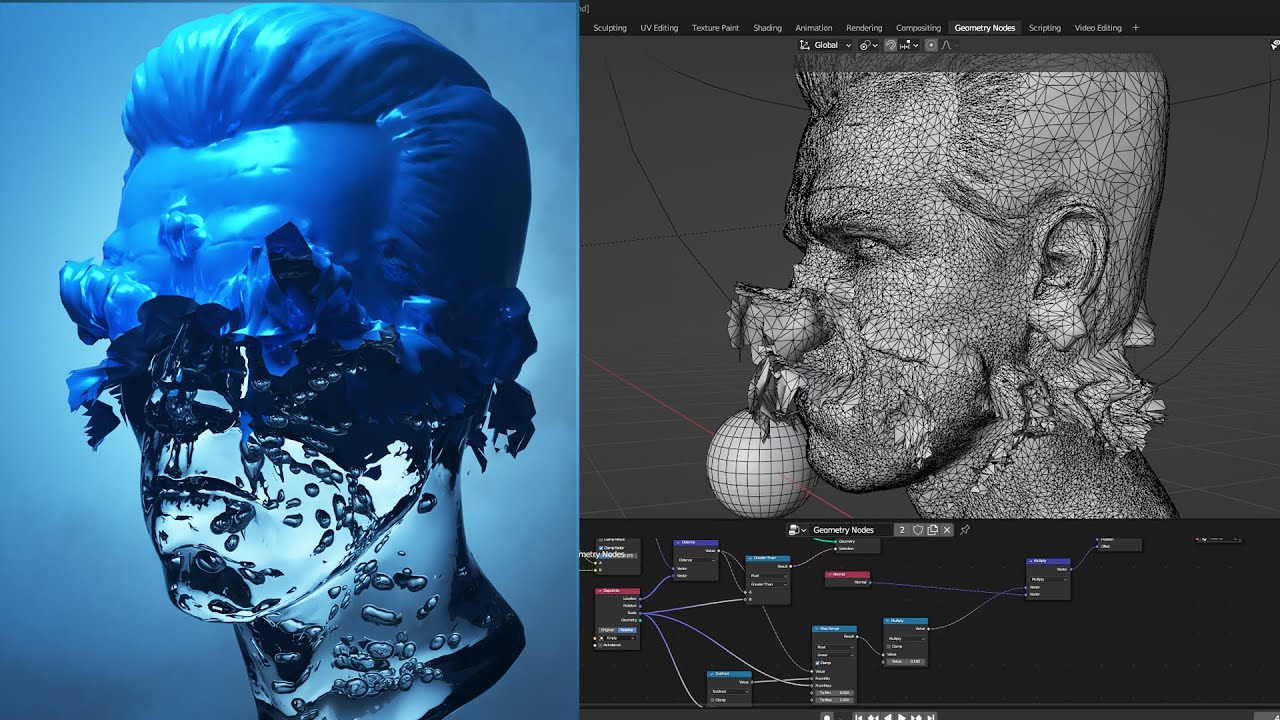This screenshot has height=720, width=1280.
Task: Open the Subtract operation dropdown
Action: [x=730, y=692]
